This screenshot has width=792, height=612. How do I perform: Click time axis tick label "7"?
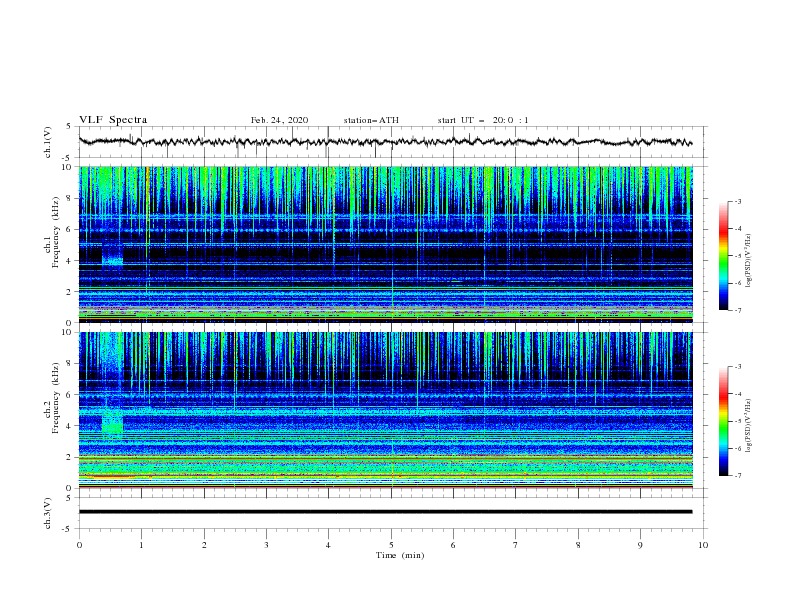coord(516,545)
